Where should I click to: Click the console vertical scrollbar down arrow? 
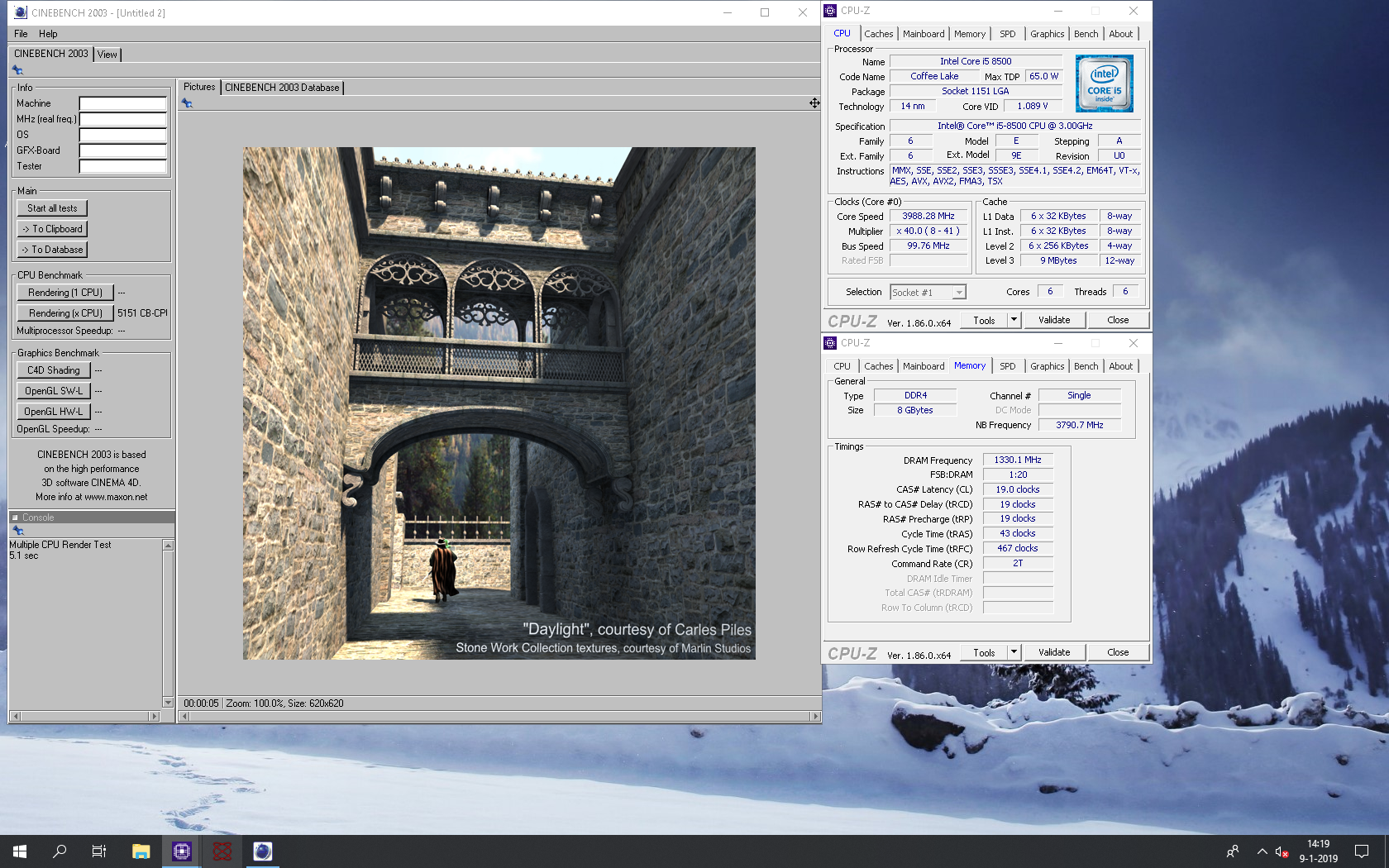click(168, 703)
